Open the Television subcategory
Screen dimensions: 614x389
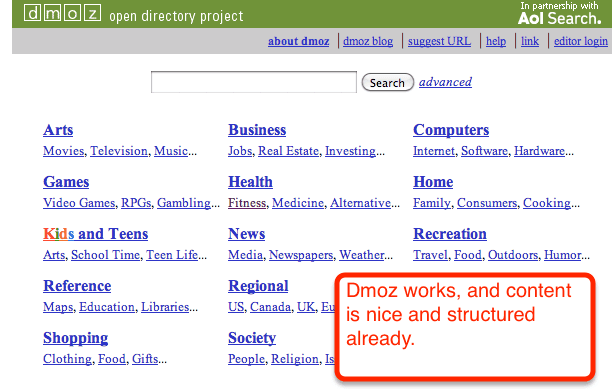pyautogui.click(x=119, y=151)
